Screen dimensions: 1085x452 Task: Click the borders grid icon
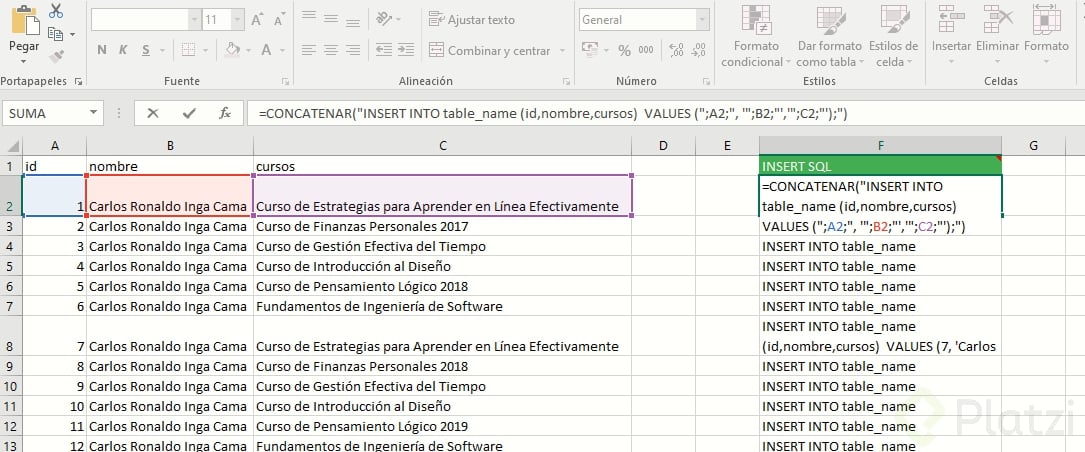[188, 50]
